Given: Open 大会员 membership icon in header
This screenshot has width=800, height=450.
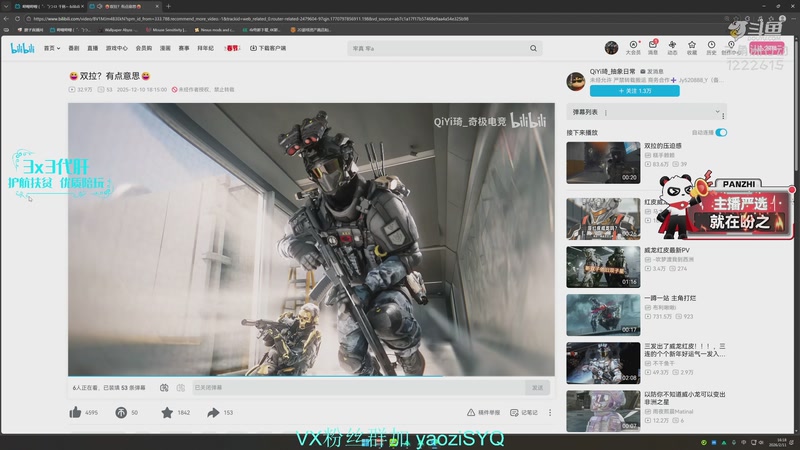Looking at the screenshot, I should click(633, 47).
